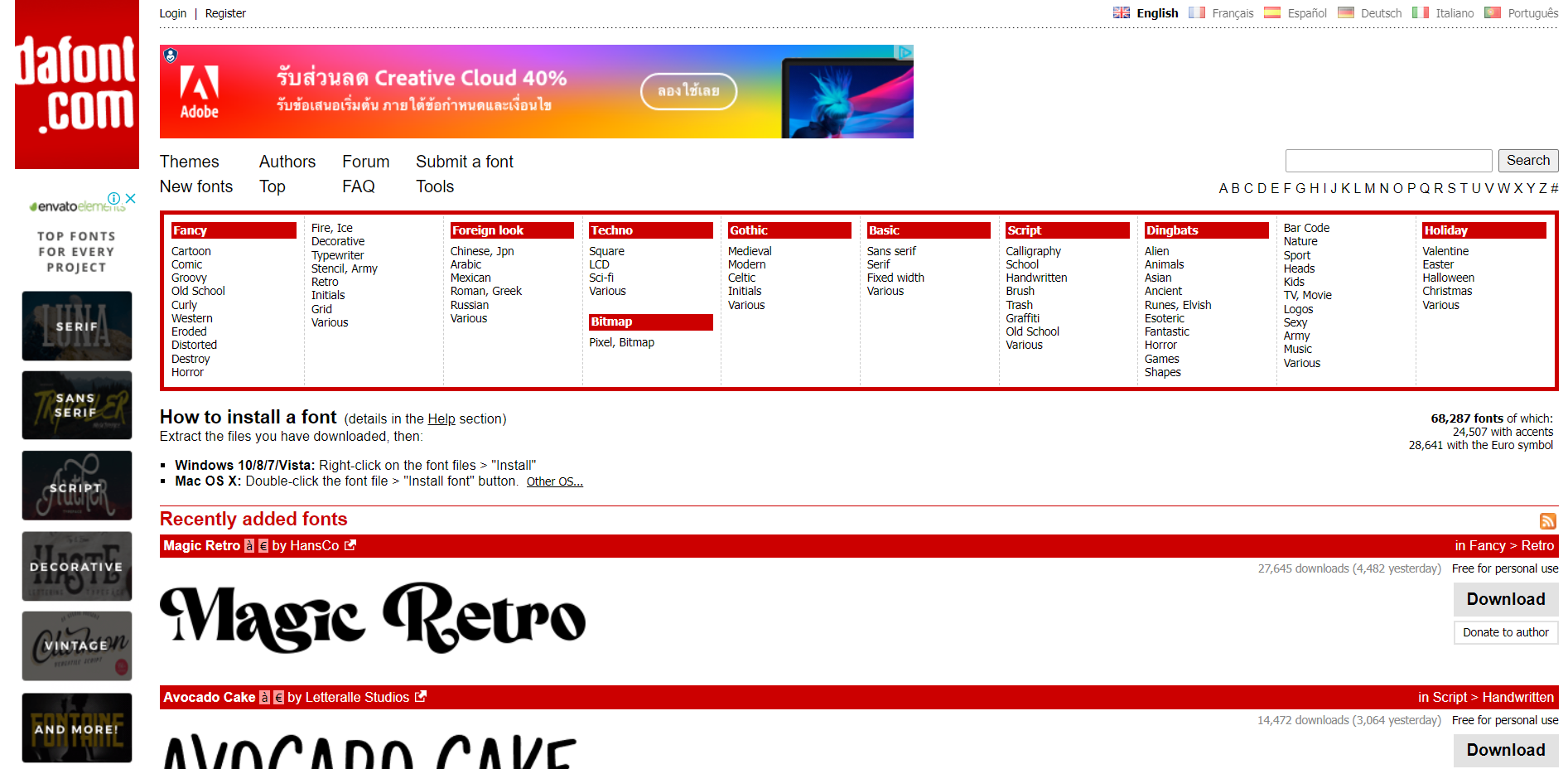Select the Deutsch flag icon
This screenshot has width=1568, height=769.
pyautogui.click(x=1345, y=12)
